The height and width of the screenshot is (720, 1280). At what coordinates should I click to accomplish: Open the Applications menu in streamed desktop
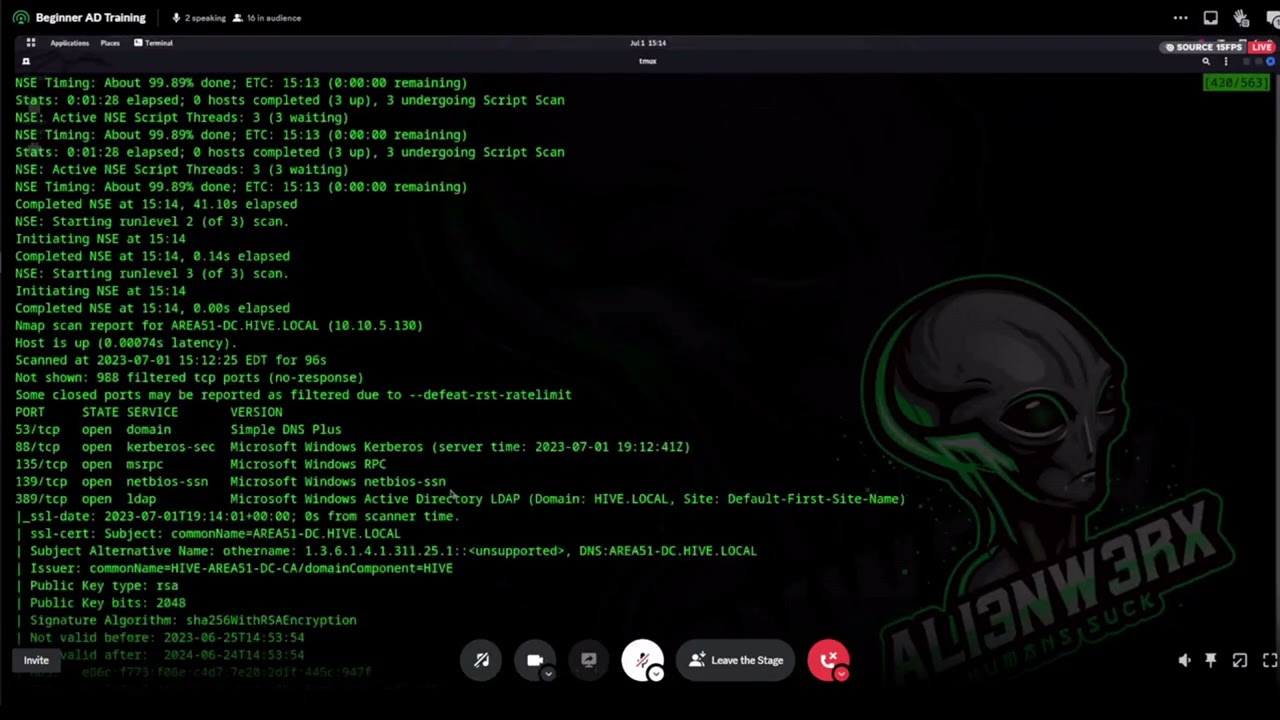click(x=69, y=43)
